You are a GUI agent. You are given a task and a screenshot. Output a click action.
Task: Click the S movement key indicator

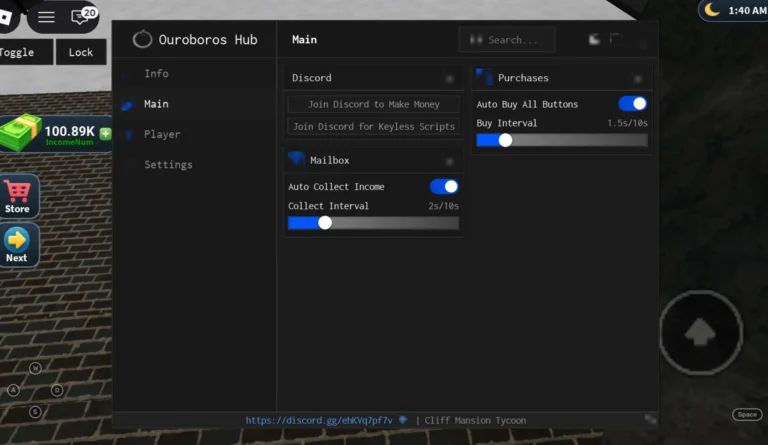coord(35,412)
